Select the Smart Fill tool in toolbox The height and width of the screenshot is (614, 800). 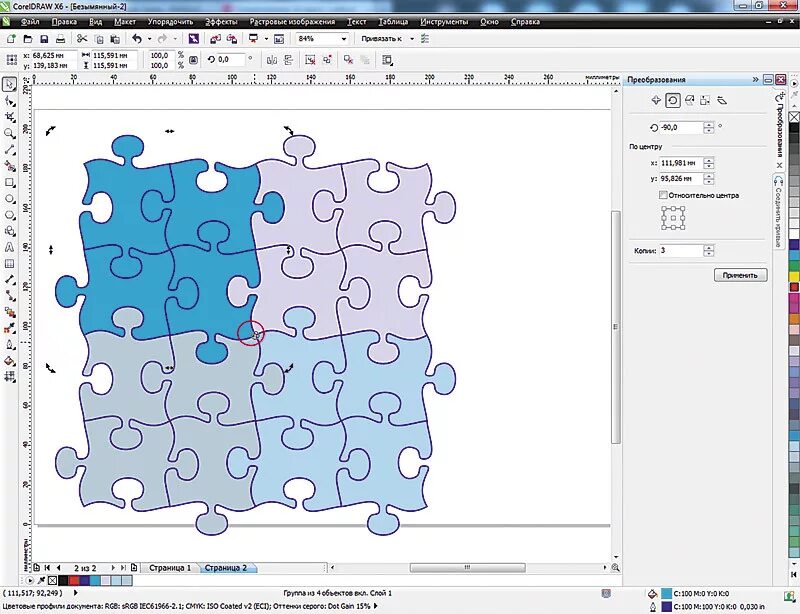tap(9, 166)
